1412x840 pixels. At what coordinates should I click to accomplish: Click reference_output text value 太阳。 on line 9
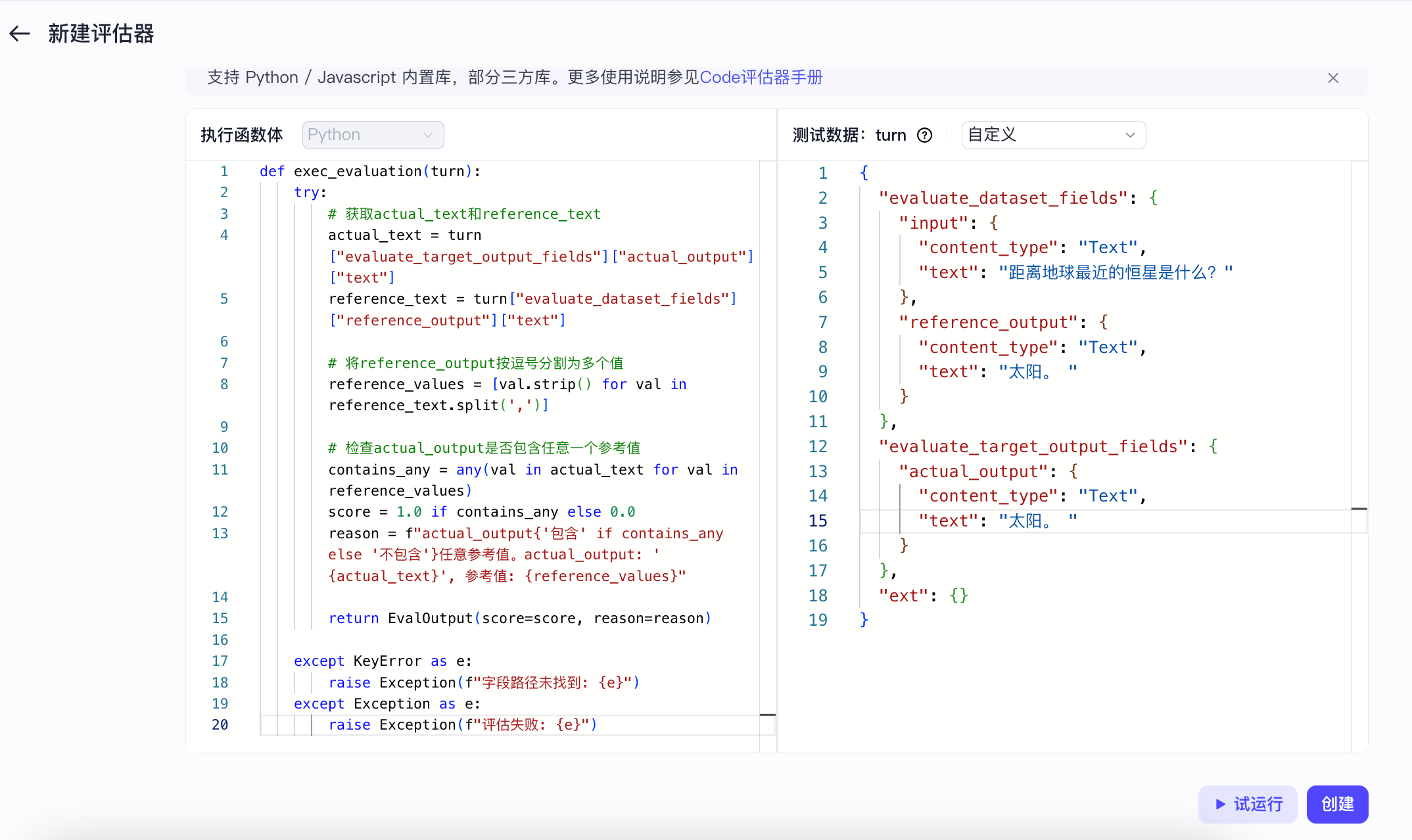(1038, 372)
